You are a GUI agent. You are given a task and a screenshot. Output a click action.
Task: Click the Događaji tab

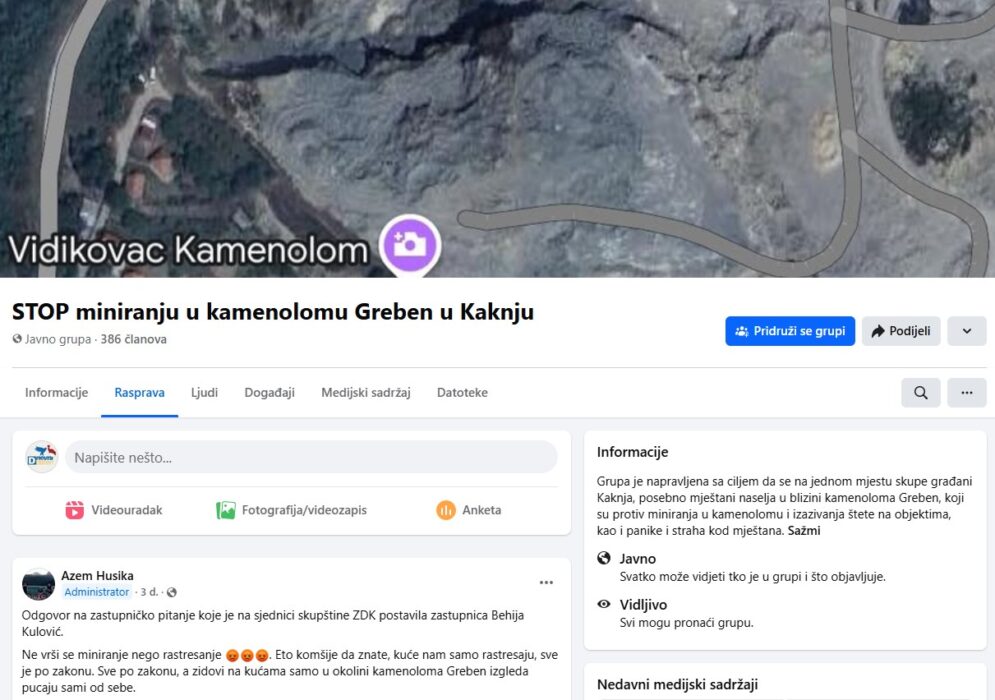269,392
